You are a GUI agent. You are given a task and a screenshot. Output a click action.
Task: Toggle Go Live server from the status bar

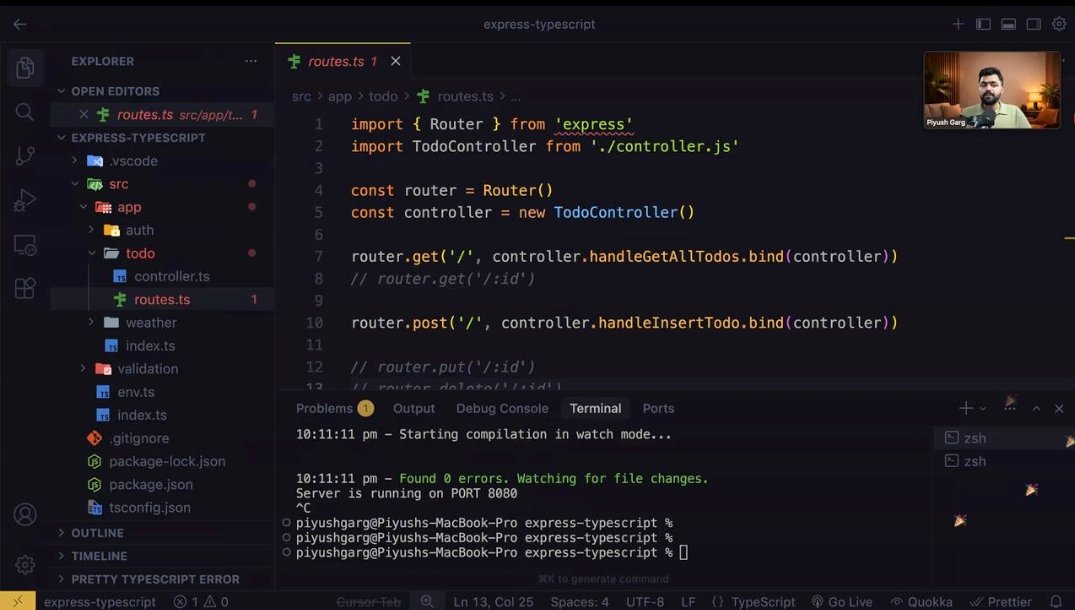pyautogui.click(x=842, y=601)
